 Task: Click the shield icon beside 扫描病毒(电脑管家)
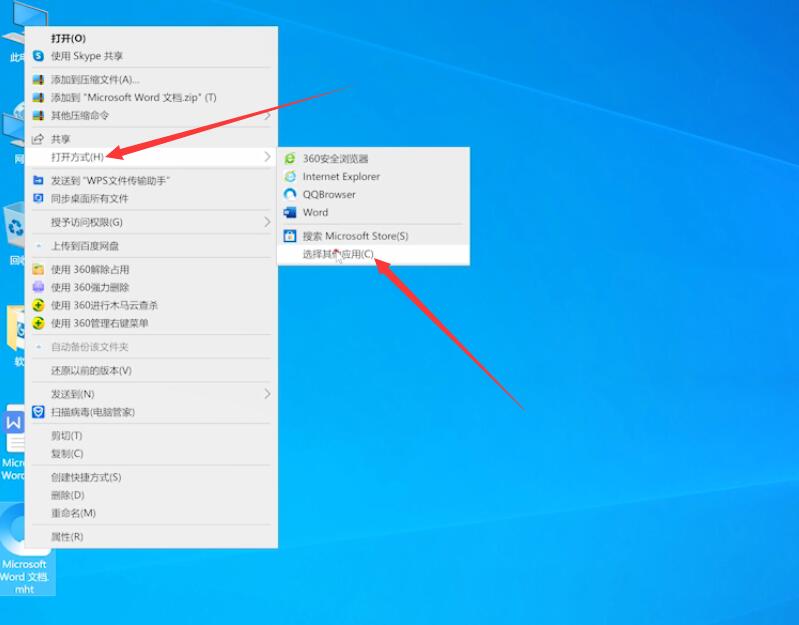click(x=38, y=412)
